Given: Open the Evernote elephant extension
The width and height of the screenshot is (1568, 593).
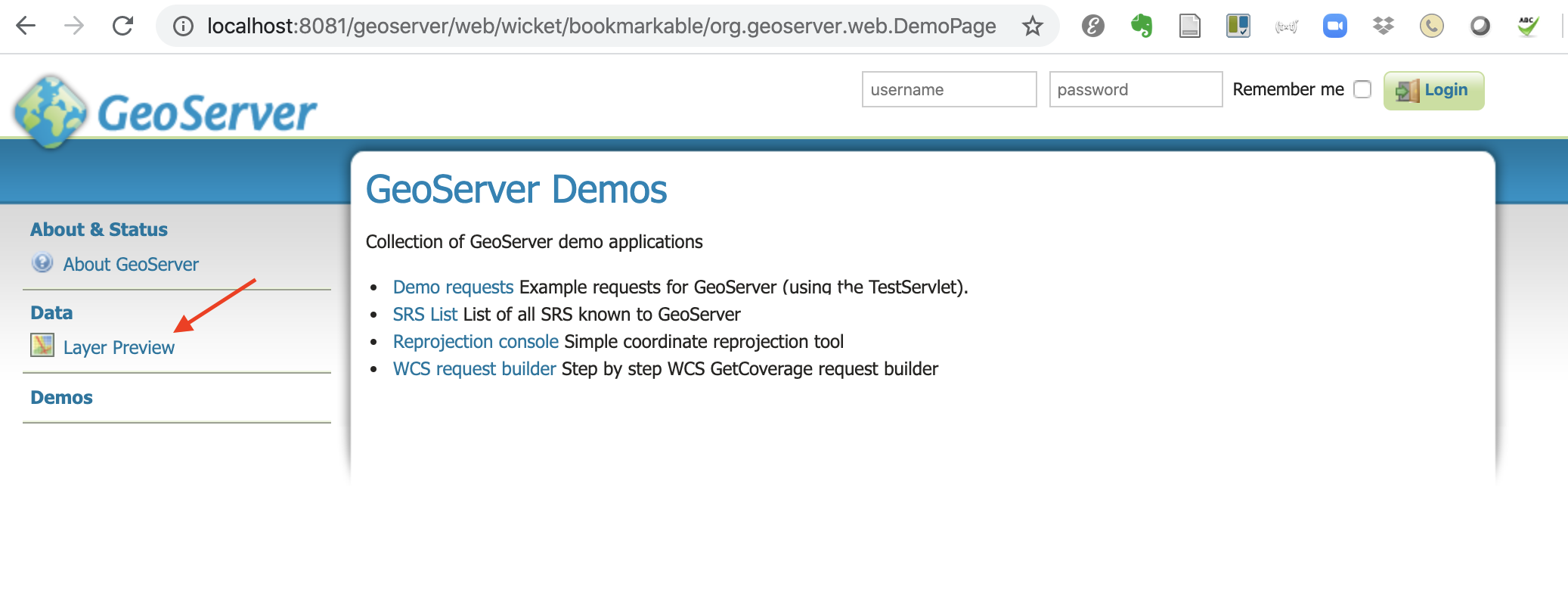Looking at the screenshot, I should 1142,26.
